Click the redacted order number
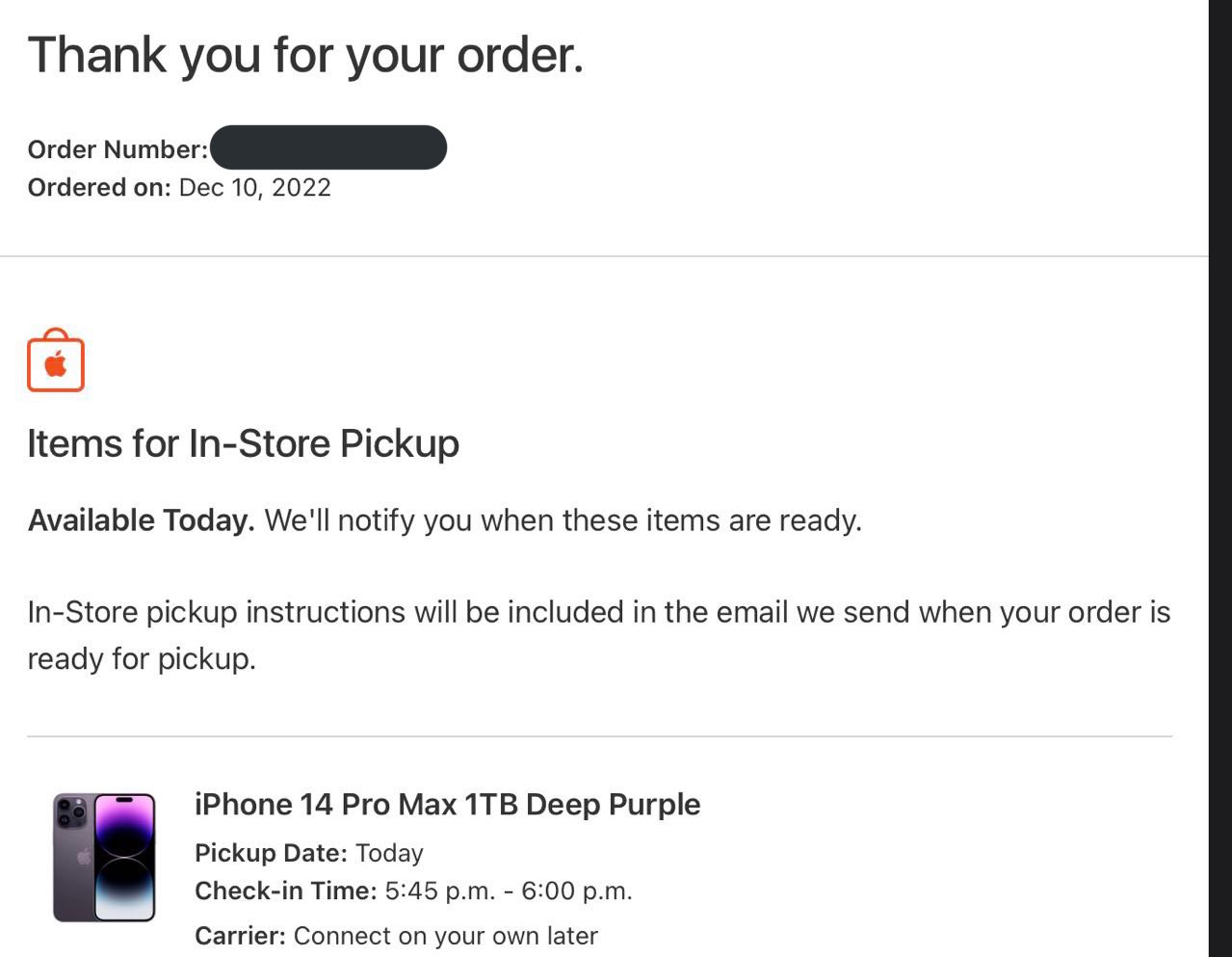The height and width of the screenshot is (957, 1232). (x=328, y=147)
